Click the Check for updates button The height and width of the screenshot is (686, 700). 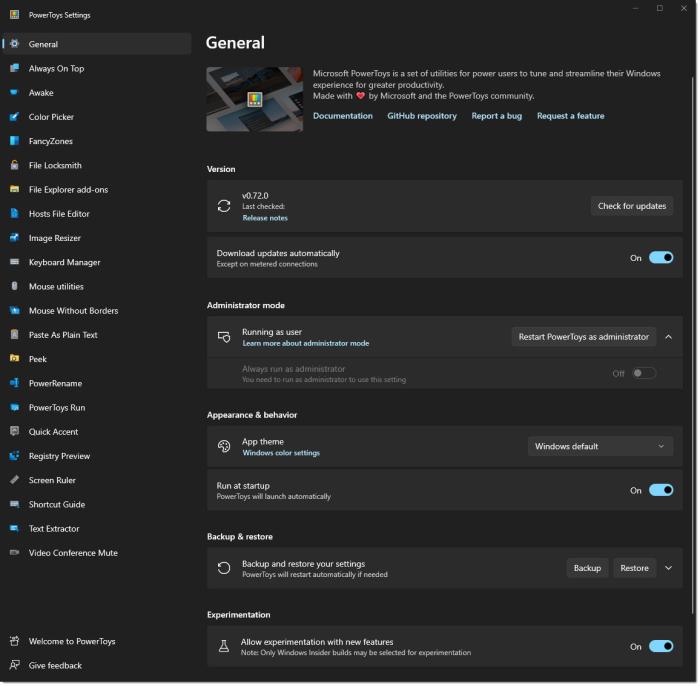pyautogui.click(x=631, y=206)
